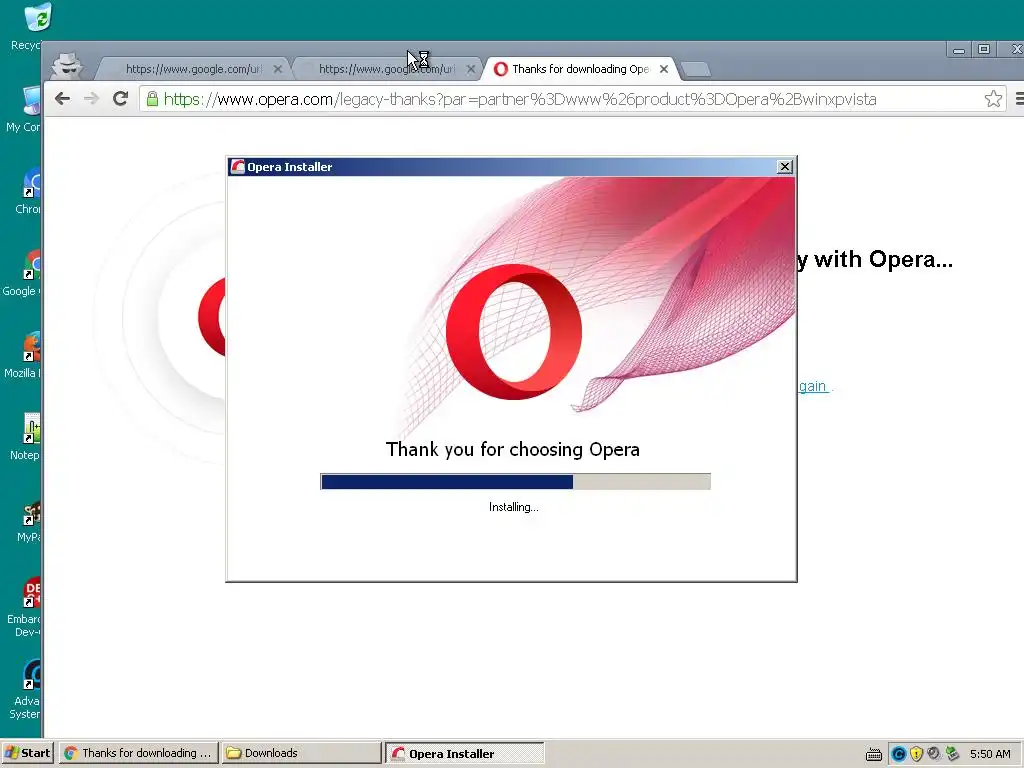Click the yellow security shield tray icon
The width and height of the screenshot is (1024, 768).
point(916,754)
